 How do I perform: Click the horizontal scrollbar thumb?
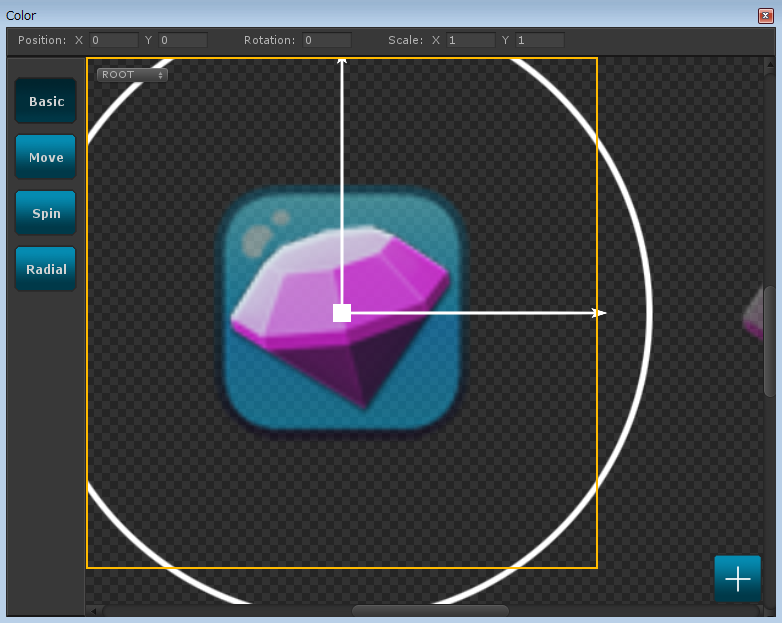pos(430,611)
